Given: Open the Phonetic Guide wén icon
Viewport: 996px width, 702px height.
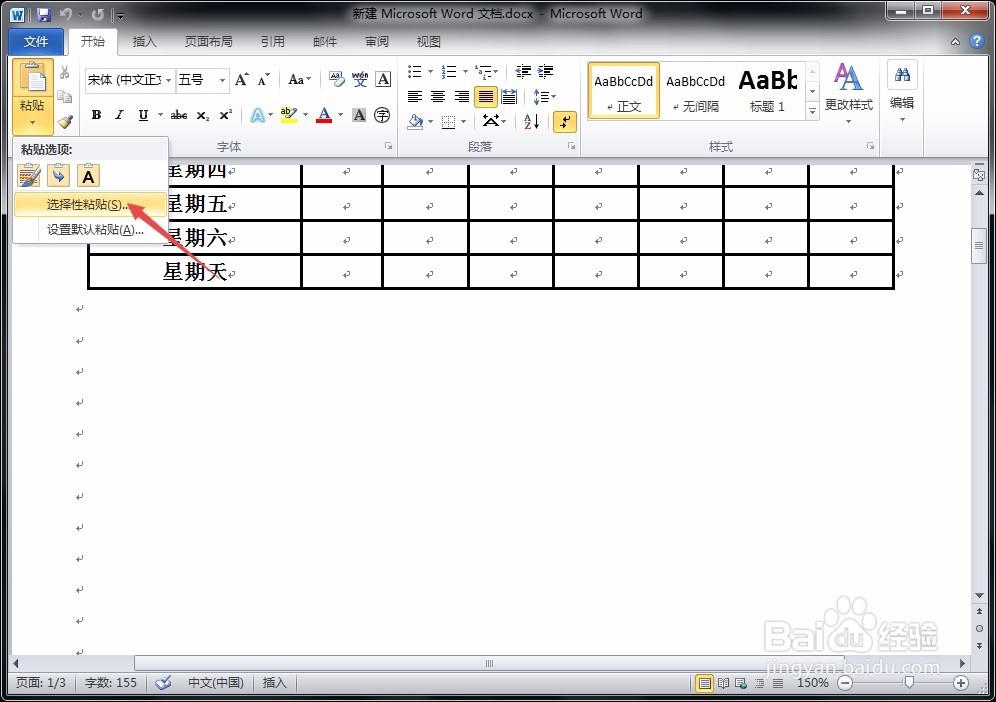Looking at the screenshot, I should point(360,79).
